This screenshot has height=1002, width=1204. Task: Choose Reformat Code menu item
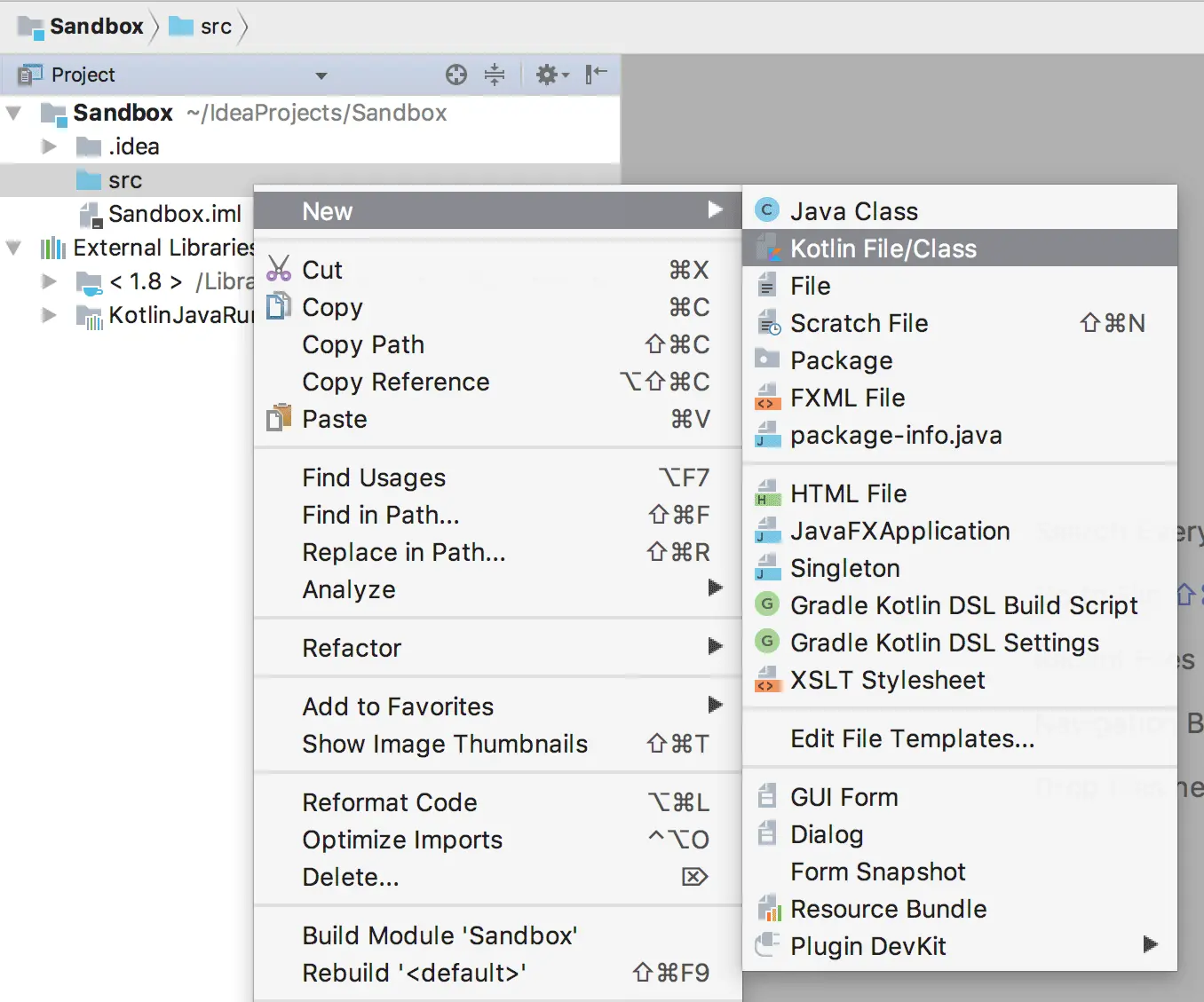pyautogui.click(x=498, y=802)
